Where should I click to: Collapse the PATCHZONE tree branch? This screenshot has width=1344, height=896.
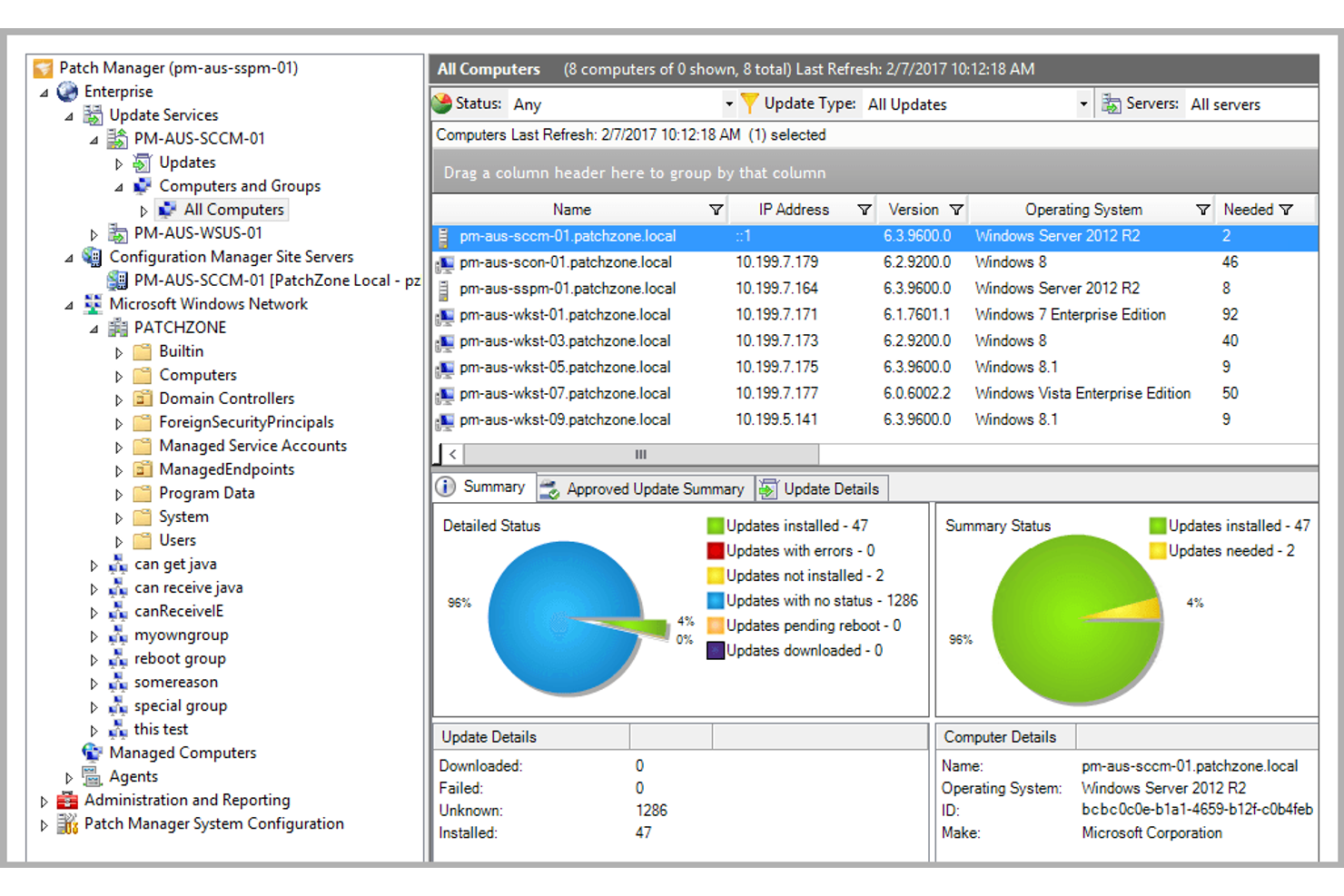(94, 328)
